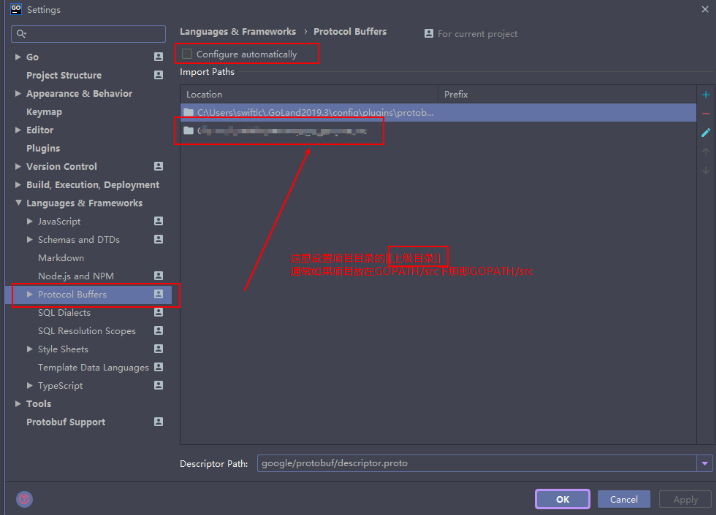Select the blurred second import path row

click(438, 131)
